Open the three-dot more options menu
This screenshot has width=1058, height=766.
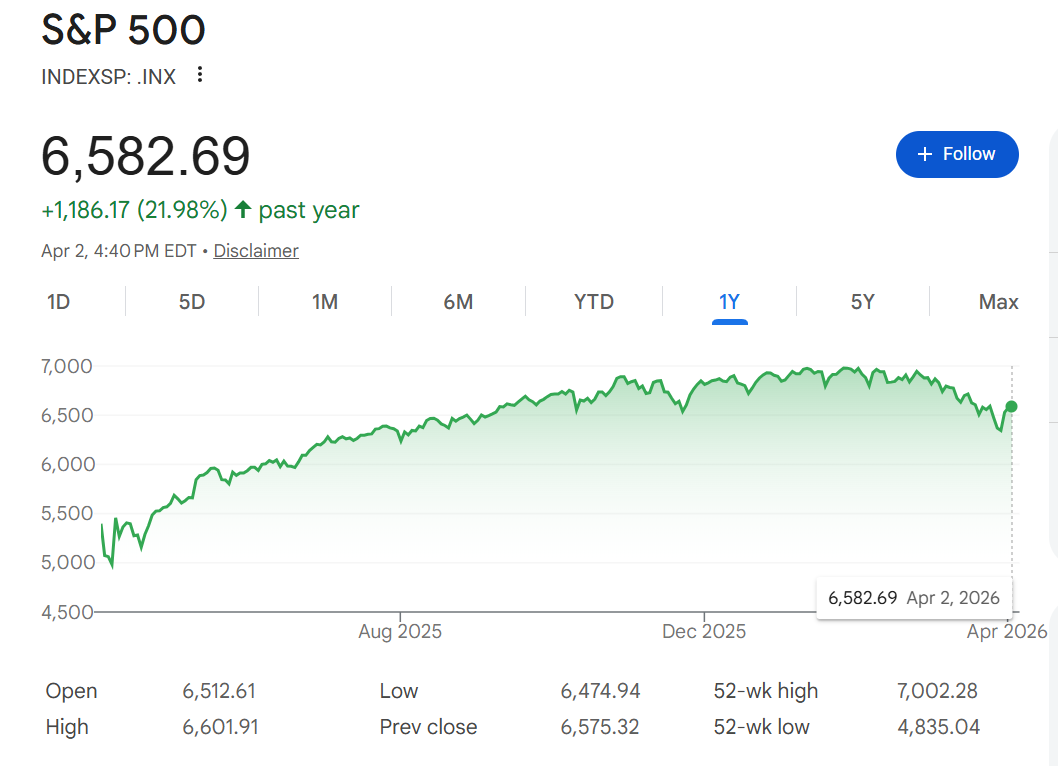(x=200, y=75)
